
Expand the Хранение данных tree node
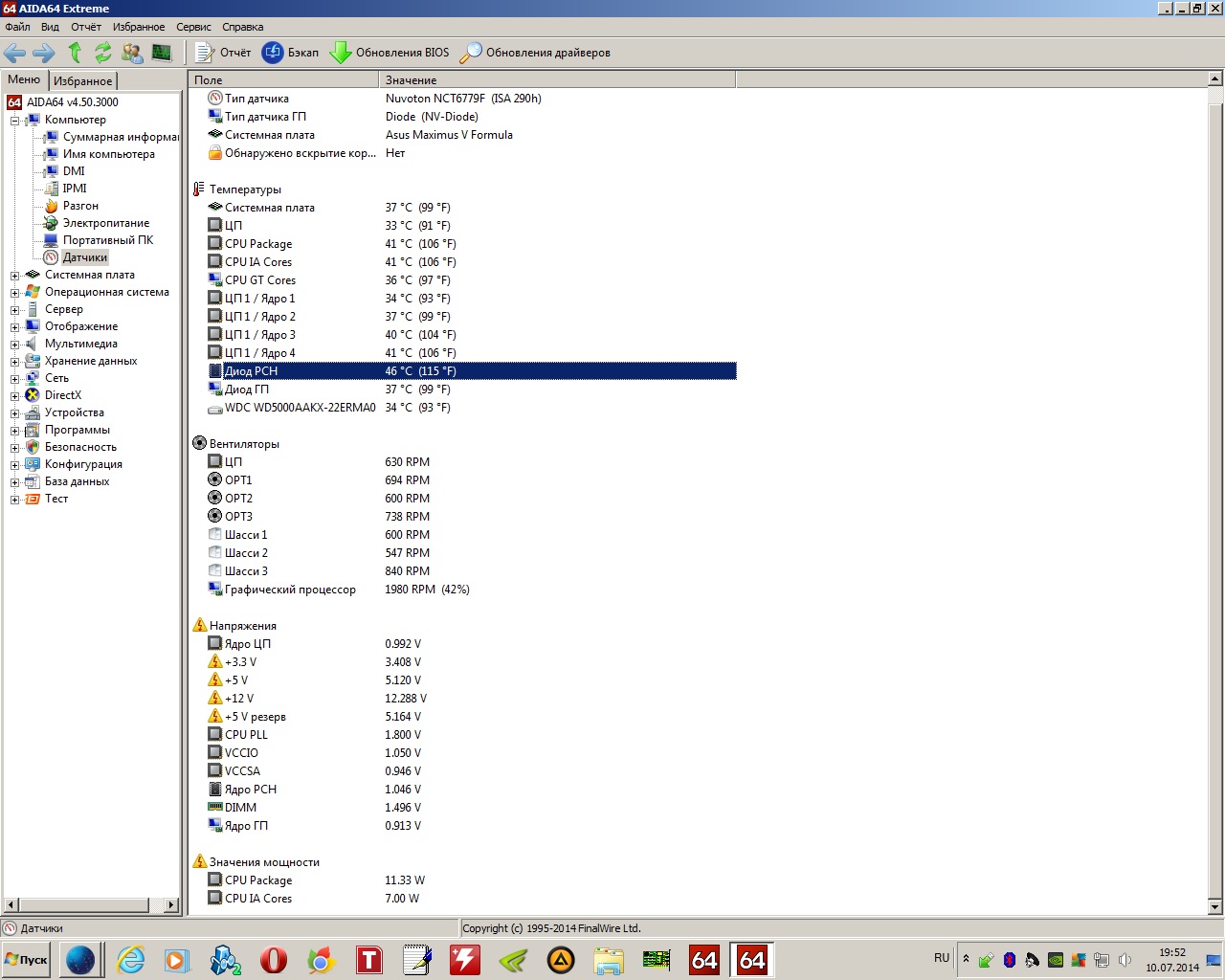14,362
